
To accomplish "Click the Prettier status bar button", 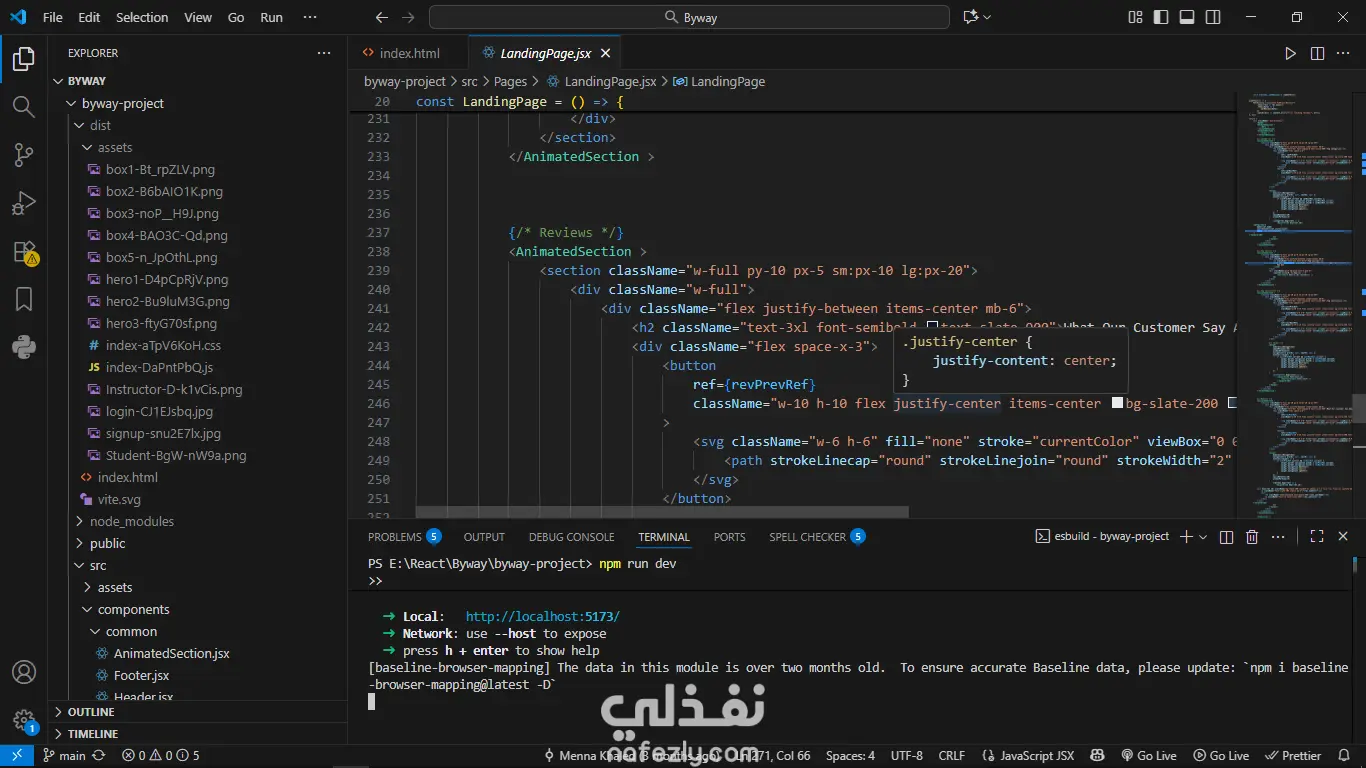I will [x=1294, y=756].
